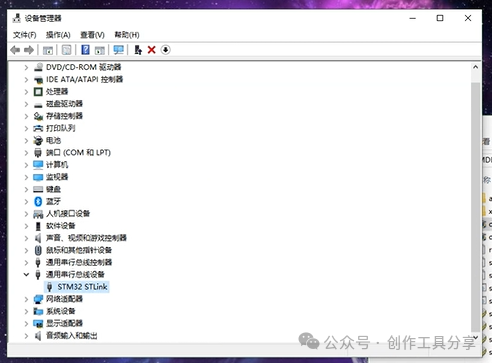Maximize the Device Manager window
This screenshot has height=363, width=492.
pyautogui.click(x=440, y=18)
